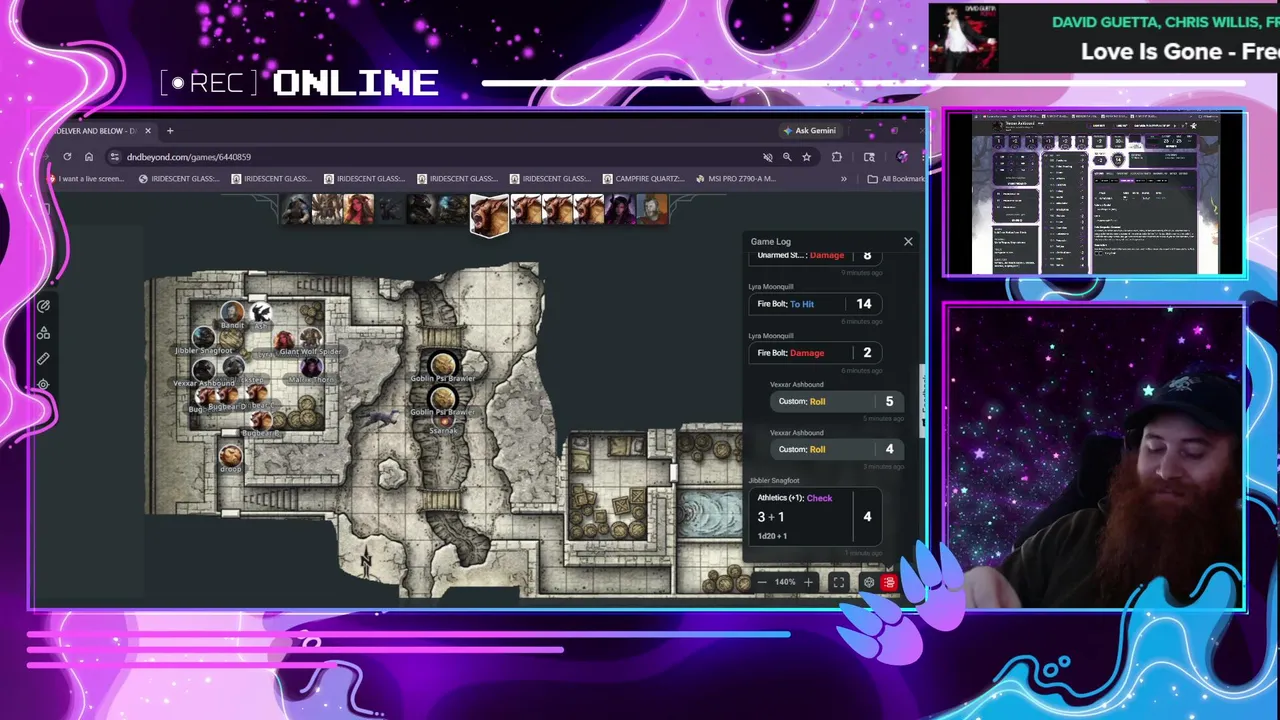The image size is (1280, 720).
Task: Close the Delver and Below tab
Action: click(148, 131)
